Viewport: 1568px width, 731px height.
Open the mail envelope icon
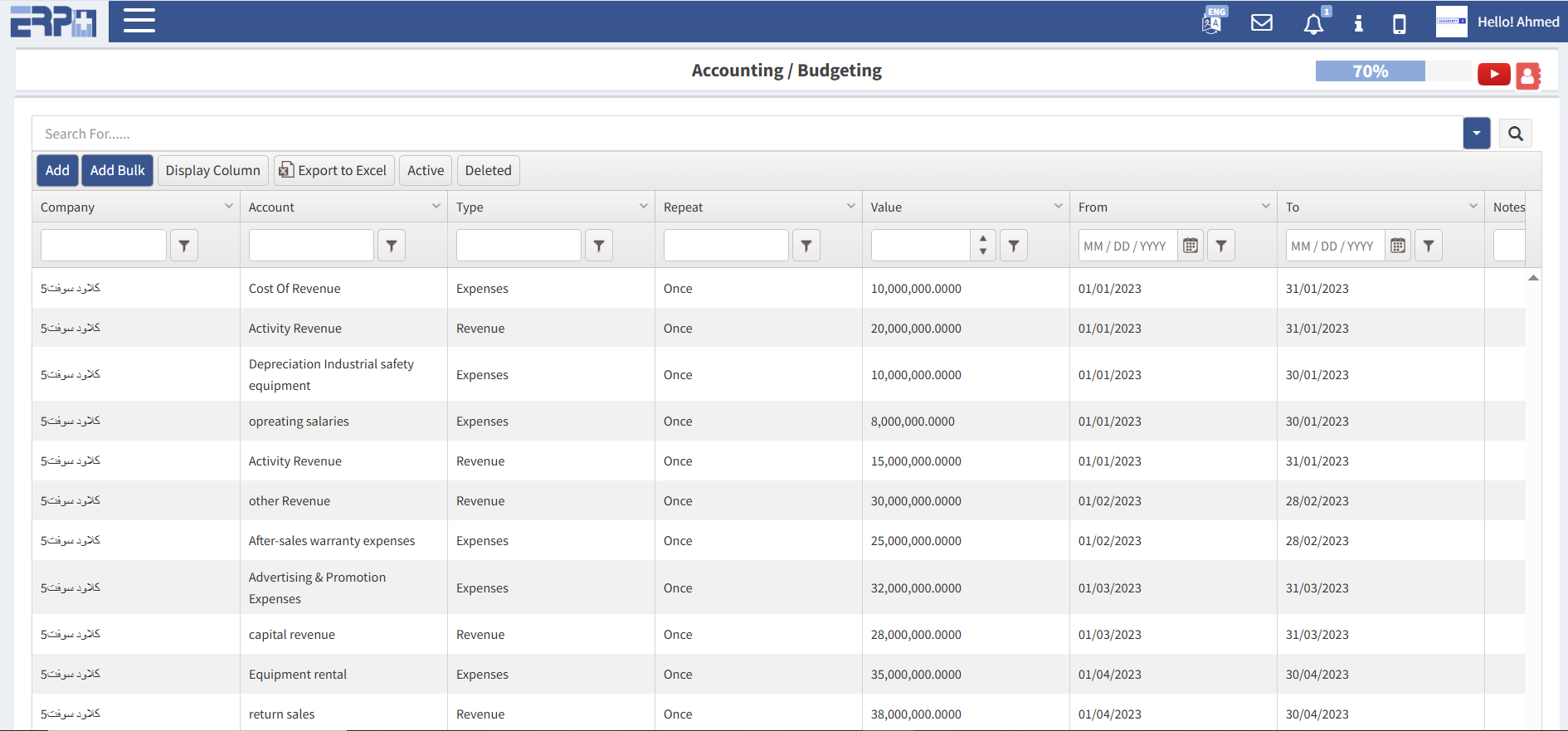click(1262, 22)
